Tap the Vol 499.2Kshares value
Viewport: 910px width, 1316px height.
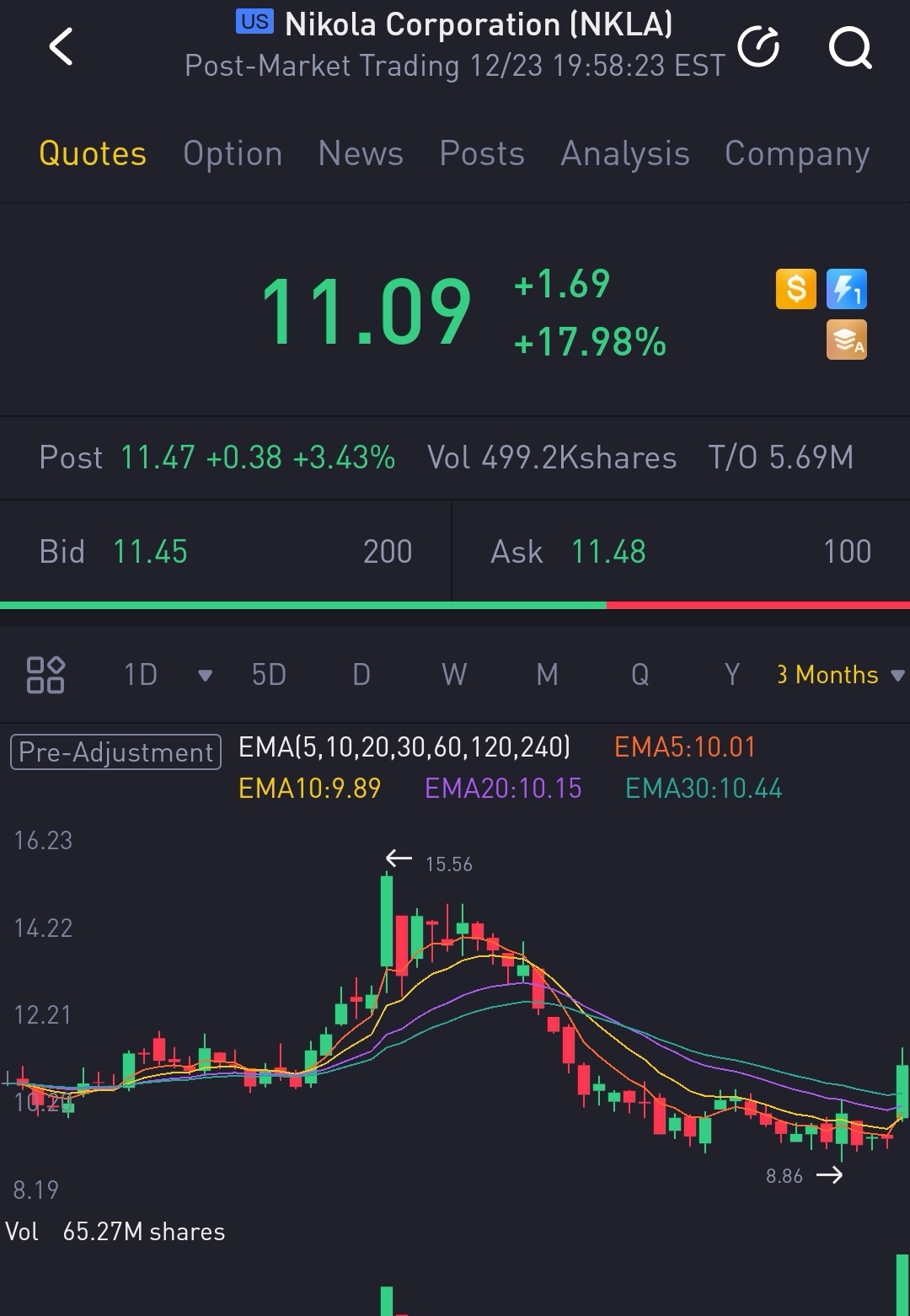coord(552,457)
